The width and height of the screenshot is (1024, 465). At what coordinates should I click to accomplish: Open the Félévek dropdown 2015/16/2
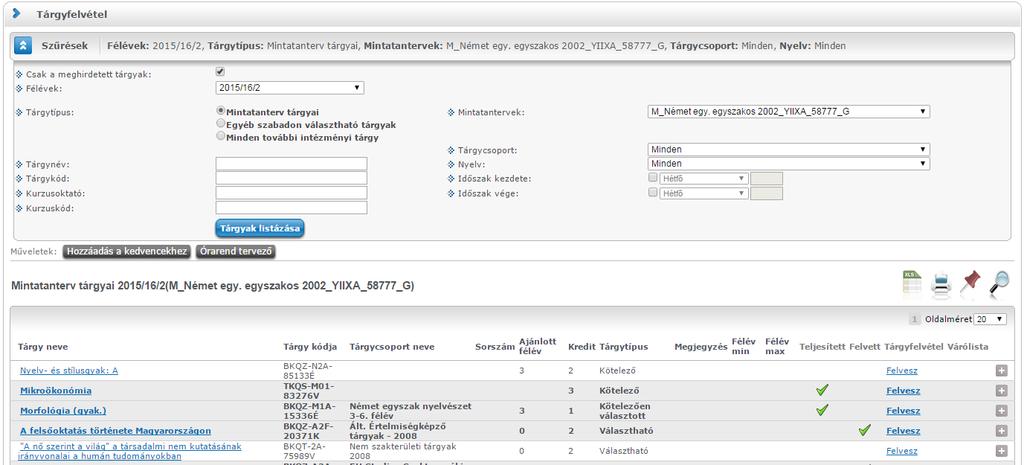pos(290,88)
